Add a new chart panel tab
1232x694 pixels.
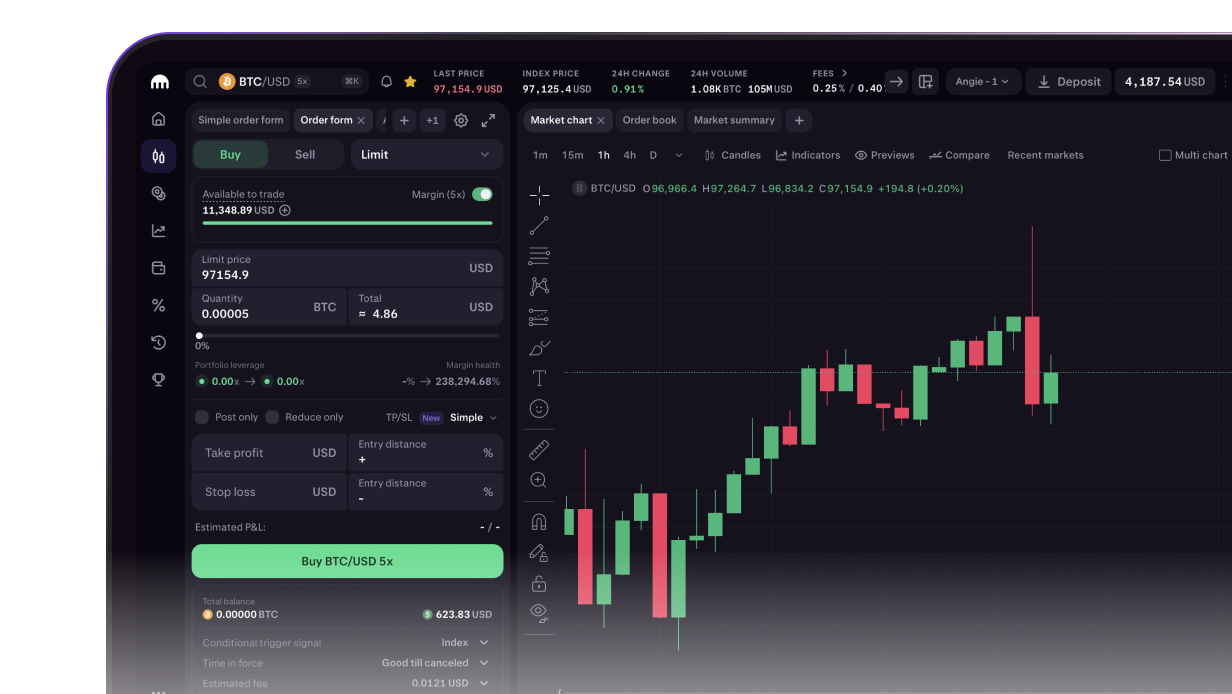[799, 120]
